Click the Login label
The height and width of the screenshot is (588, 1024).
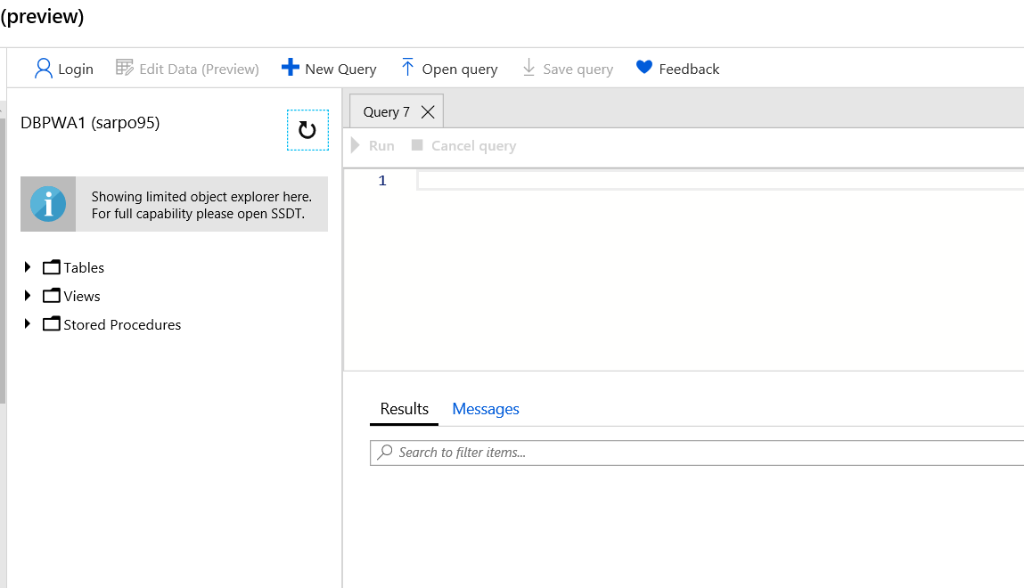pos(76,69)
